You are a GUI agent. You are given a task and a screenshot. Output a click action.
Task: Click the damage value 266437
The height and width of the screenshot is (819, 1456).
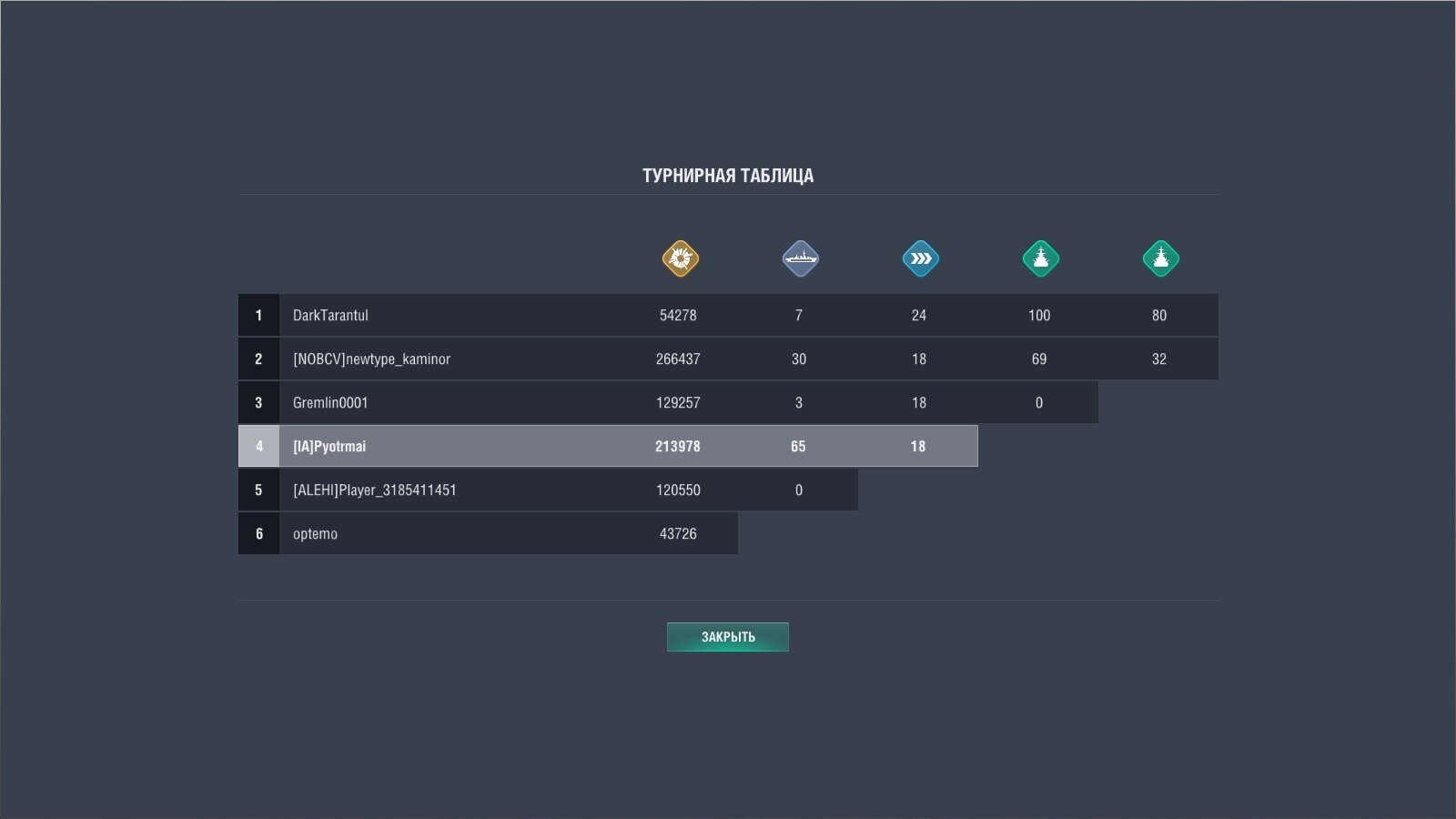[678, 359]
